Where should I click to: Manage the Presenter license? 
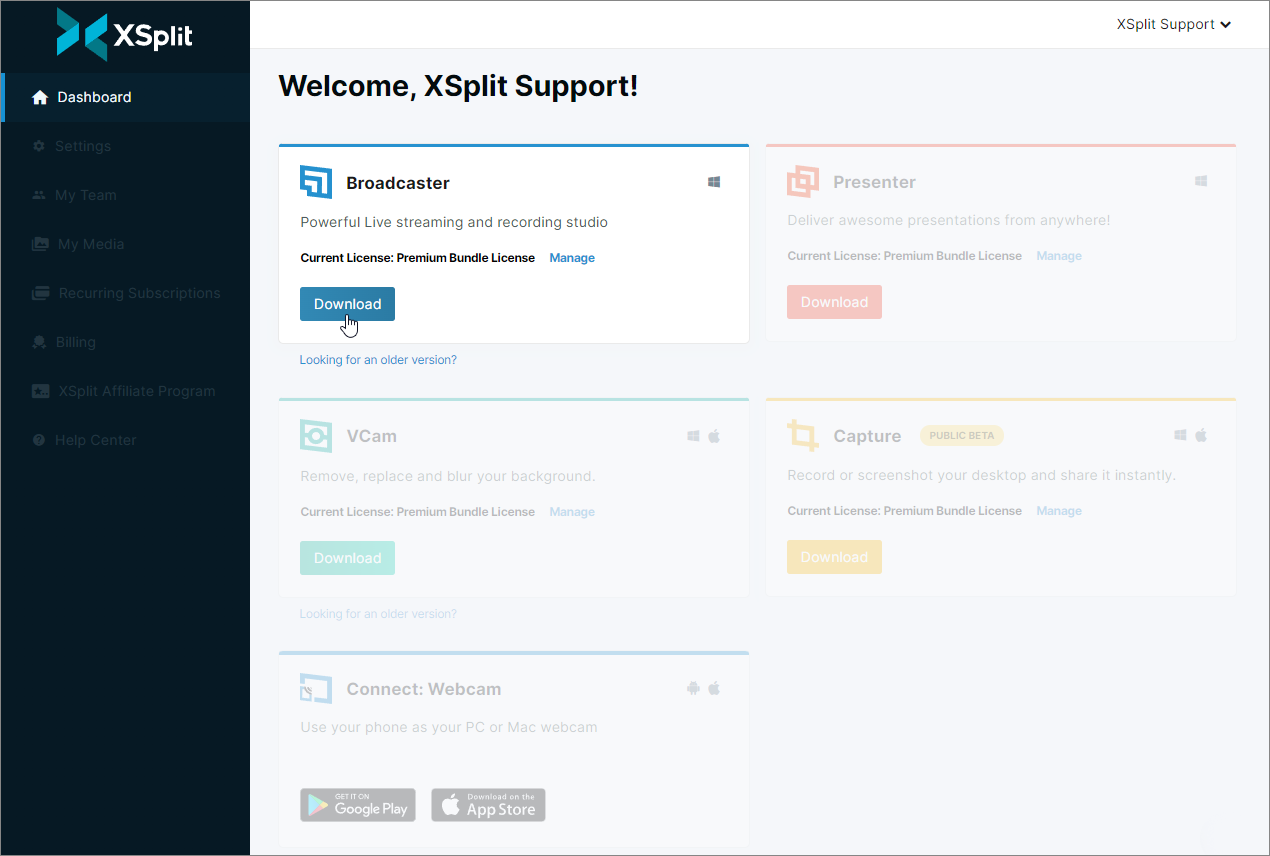pos(1059,256)
